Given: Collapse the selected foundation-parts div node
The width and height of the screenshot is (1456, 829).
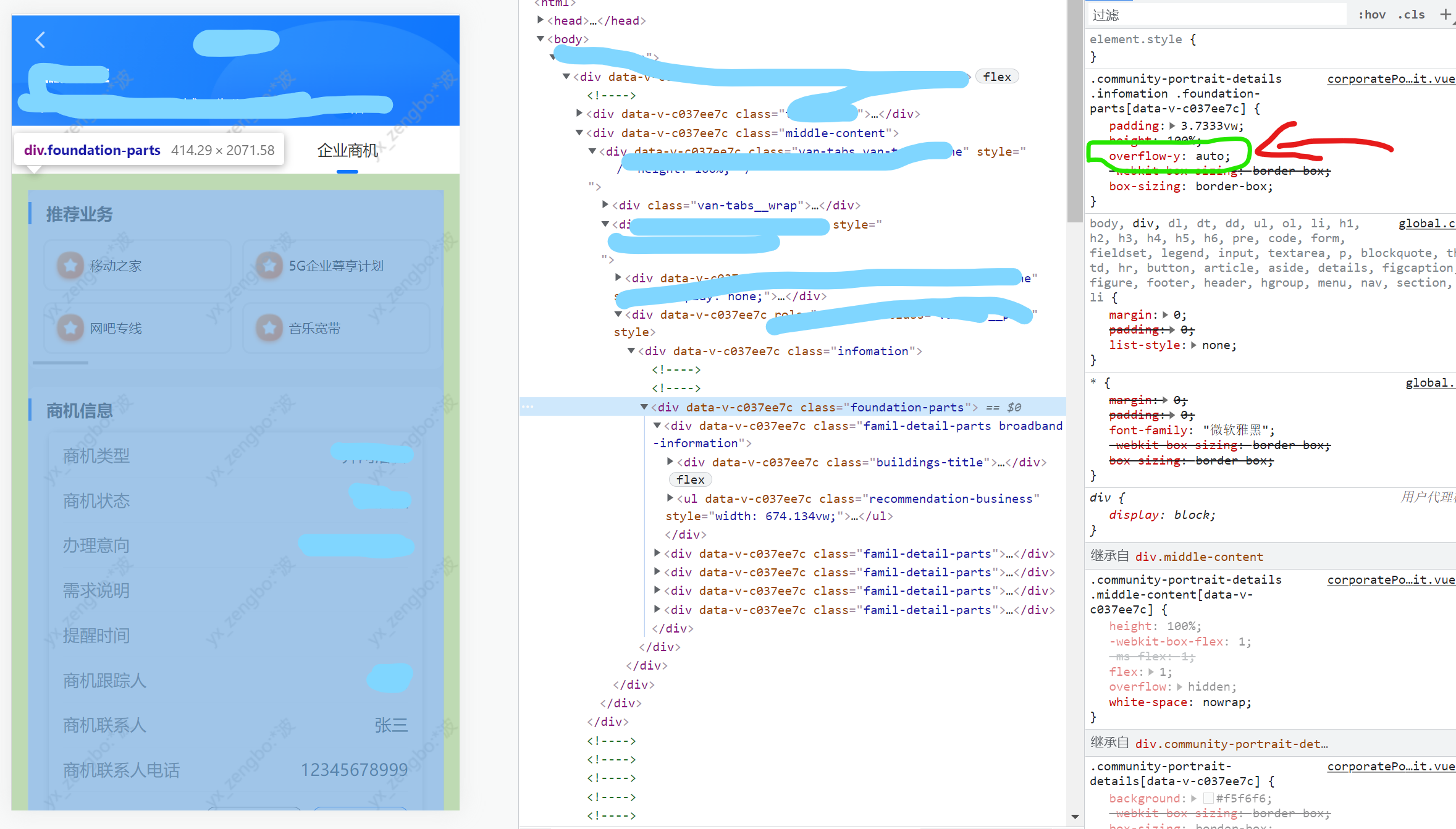Looking at the screenshot, I should [644, 407].
